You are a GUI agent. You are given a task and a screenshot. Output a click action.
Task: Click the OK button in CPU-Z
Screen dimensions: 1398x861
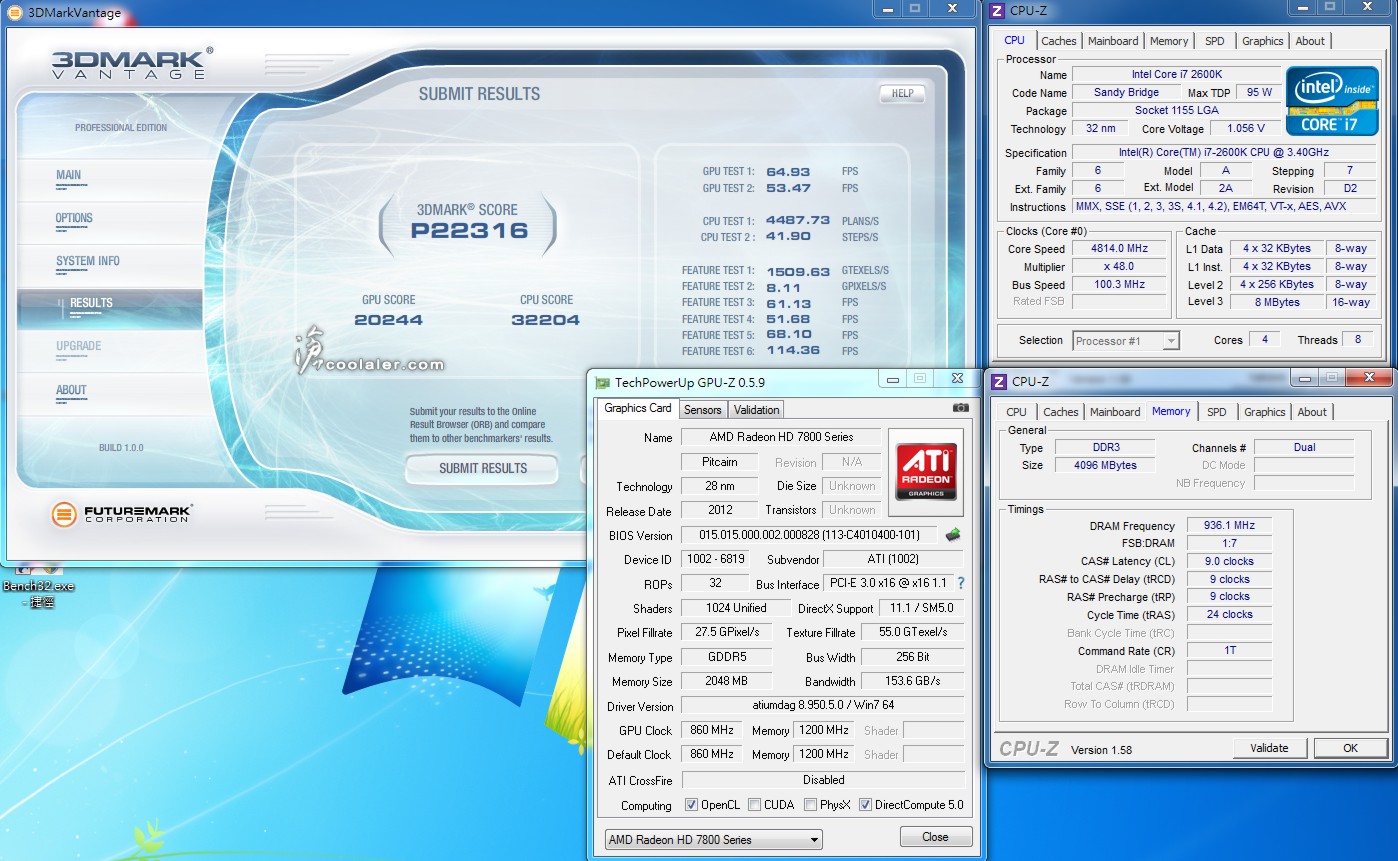(x=1350, y=748)
